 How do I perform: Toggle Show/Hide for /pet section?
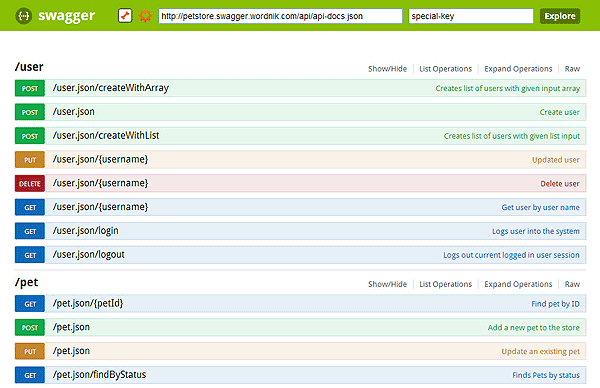point(387,284)
